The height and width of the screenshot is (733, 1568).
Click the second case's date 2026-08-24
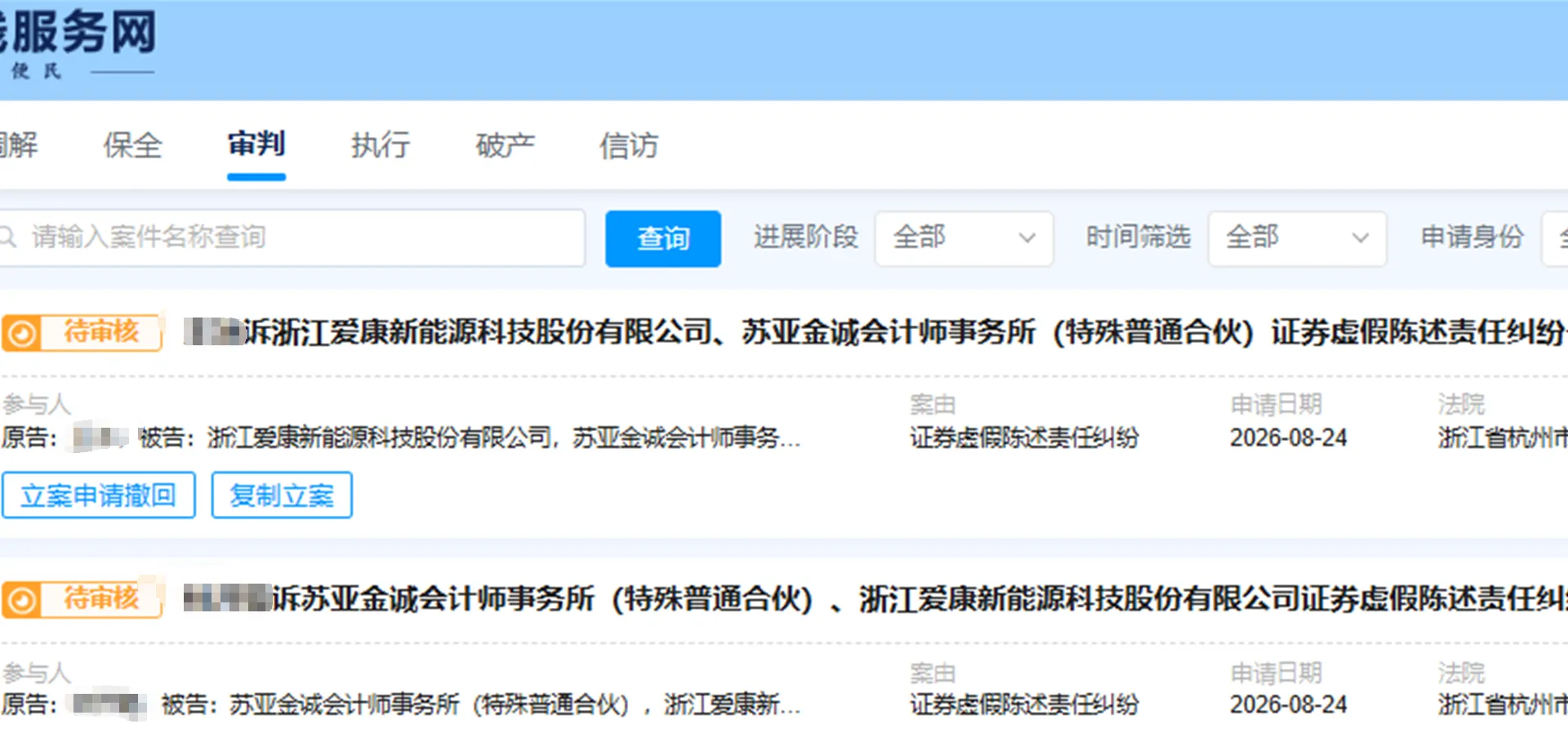pos(1288,705)
